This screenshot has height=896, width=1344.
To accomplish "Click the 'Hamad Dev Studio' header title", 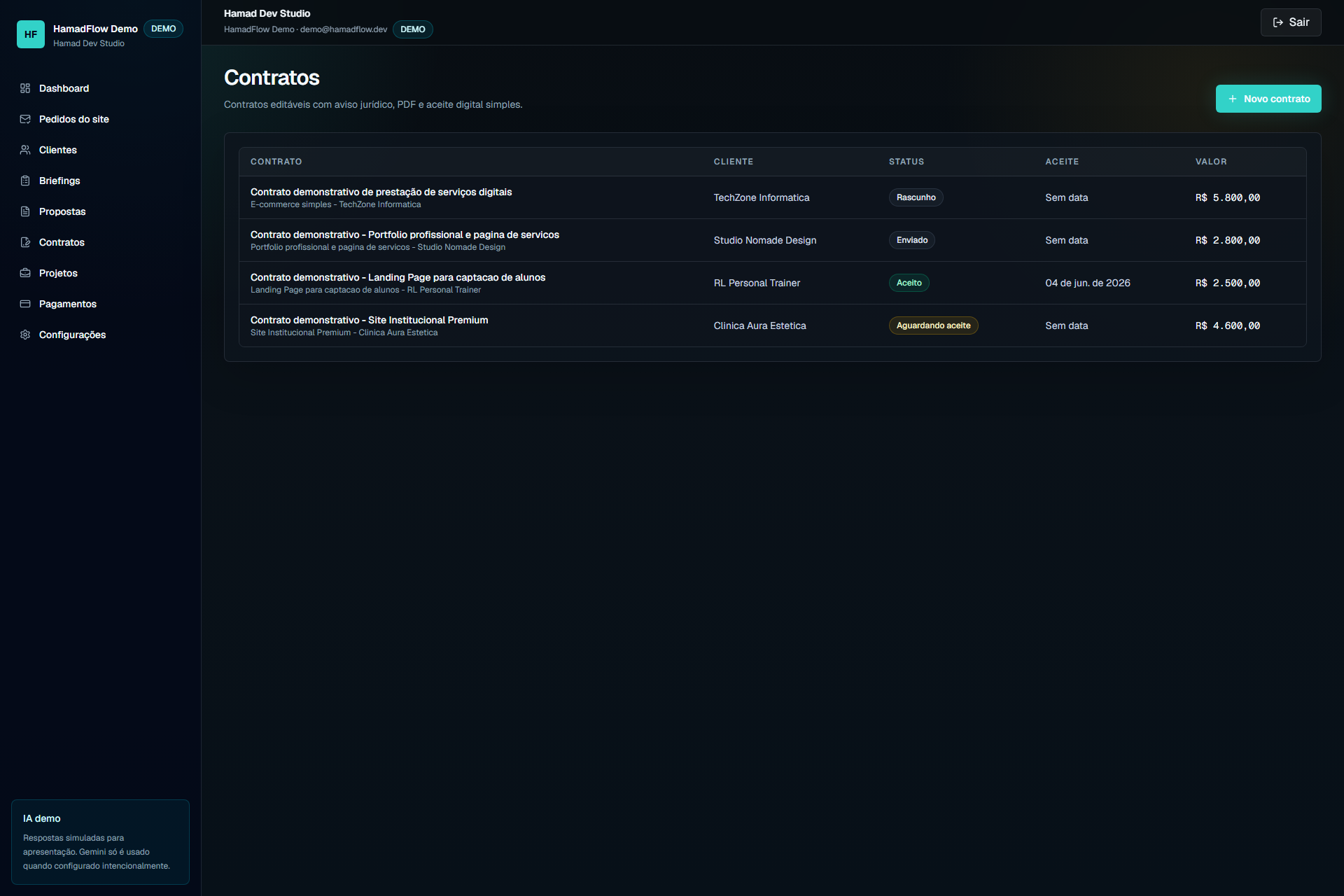I will pos(267,13).
